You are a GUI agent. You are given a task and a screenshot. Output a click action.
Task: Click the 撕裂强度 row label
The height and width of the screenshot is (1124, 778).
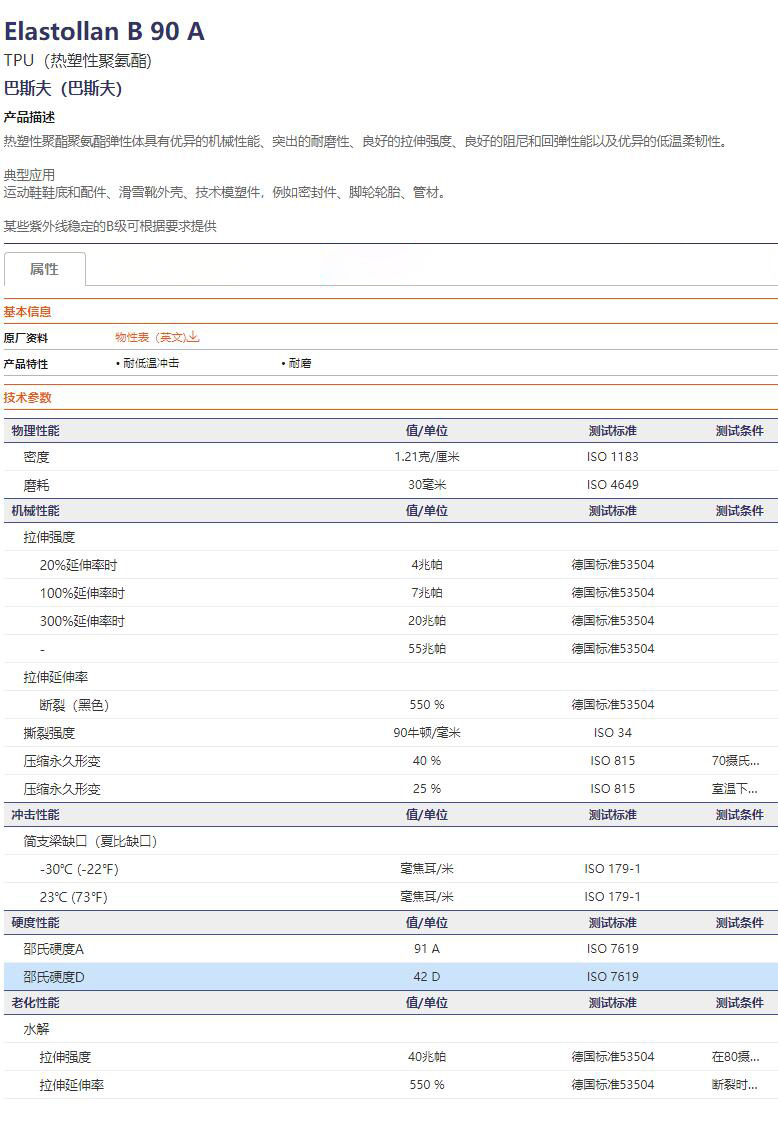tap(49, 733)
